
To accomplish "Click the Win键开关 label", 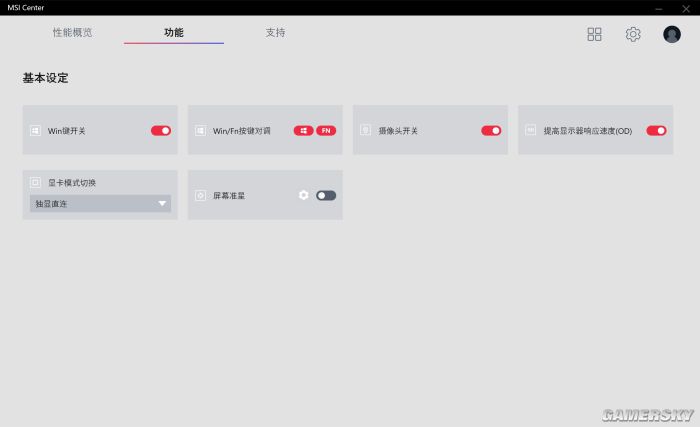I will point(67,131).
